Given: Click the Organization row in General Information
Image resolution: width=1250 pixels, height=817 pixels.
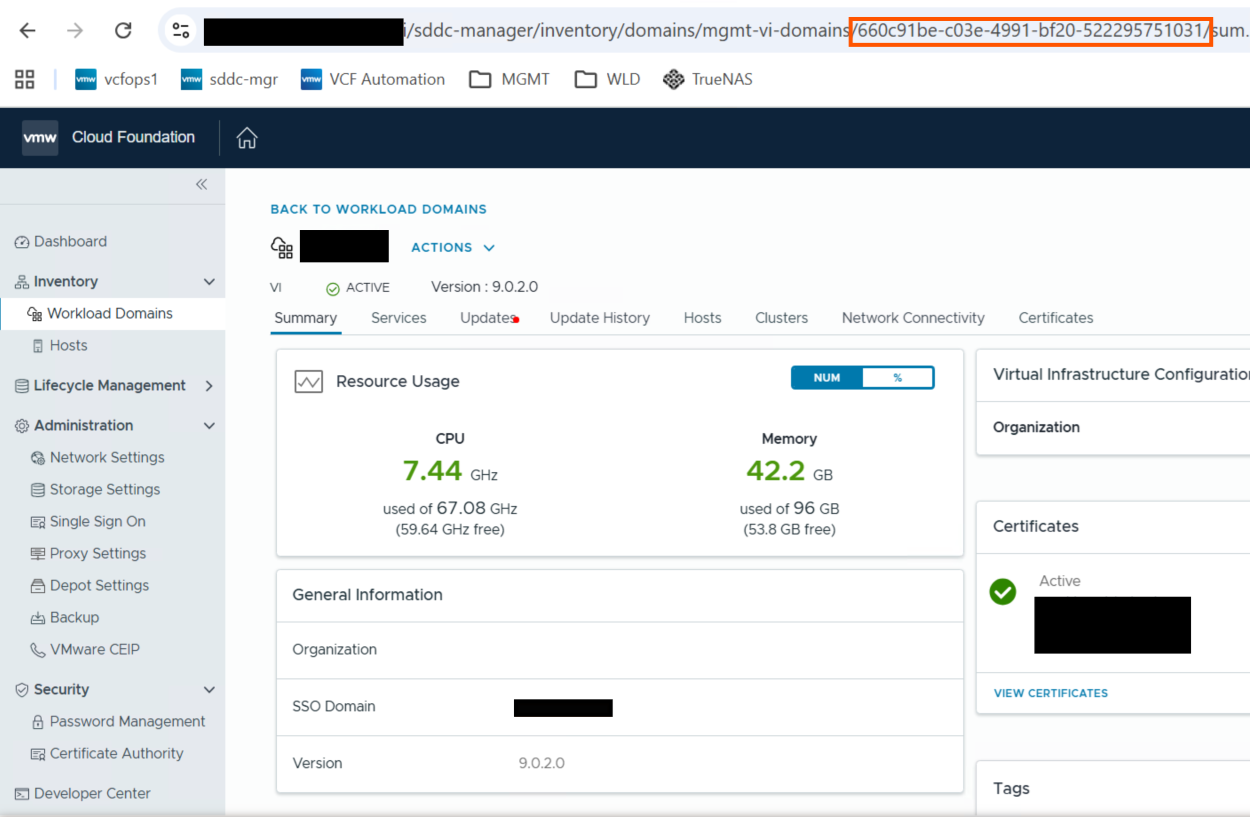Looking at the screenshot, I should 620,650.
